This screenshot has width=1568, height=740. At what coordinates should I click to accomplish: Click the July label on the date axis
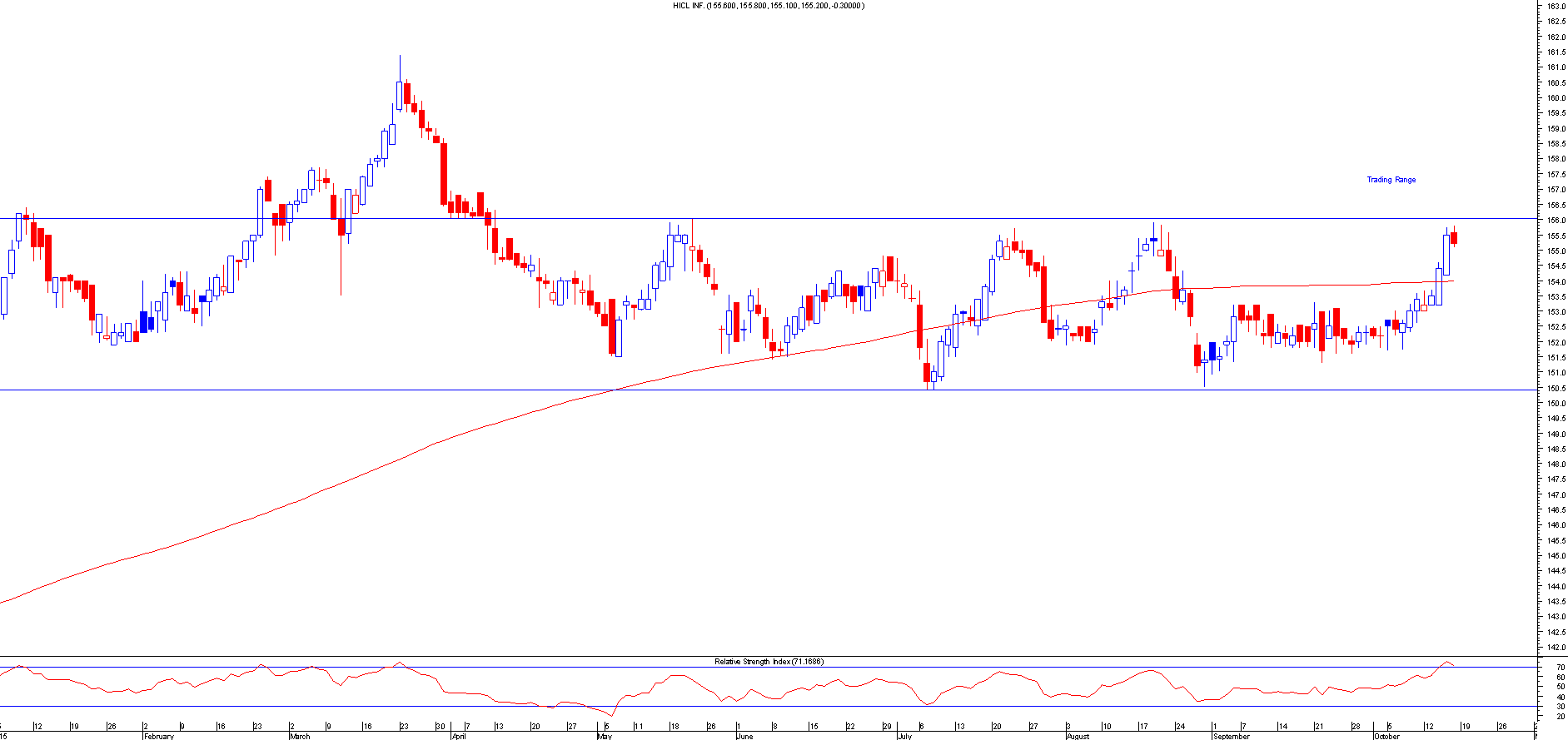904,736
